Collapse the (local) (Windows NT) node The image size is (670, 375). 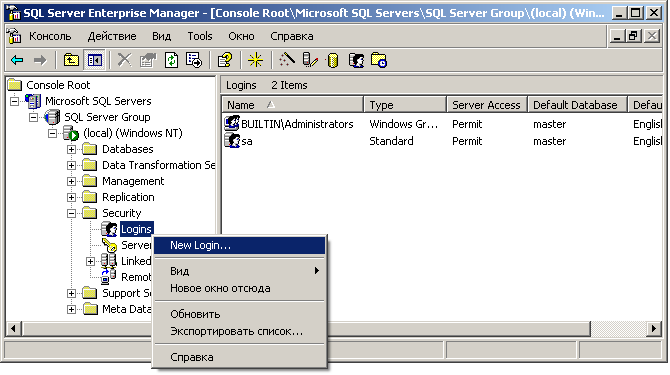(52, 133)
